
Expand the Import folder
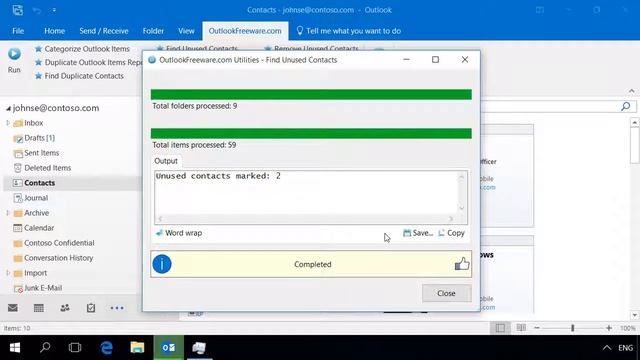click(8, 273)
